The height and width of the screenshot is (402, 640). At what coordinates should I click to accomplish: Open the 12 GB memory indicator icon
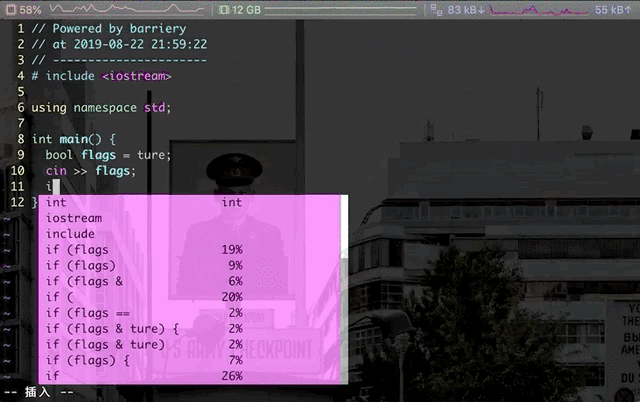(224, 9)
